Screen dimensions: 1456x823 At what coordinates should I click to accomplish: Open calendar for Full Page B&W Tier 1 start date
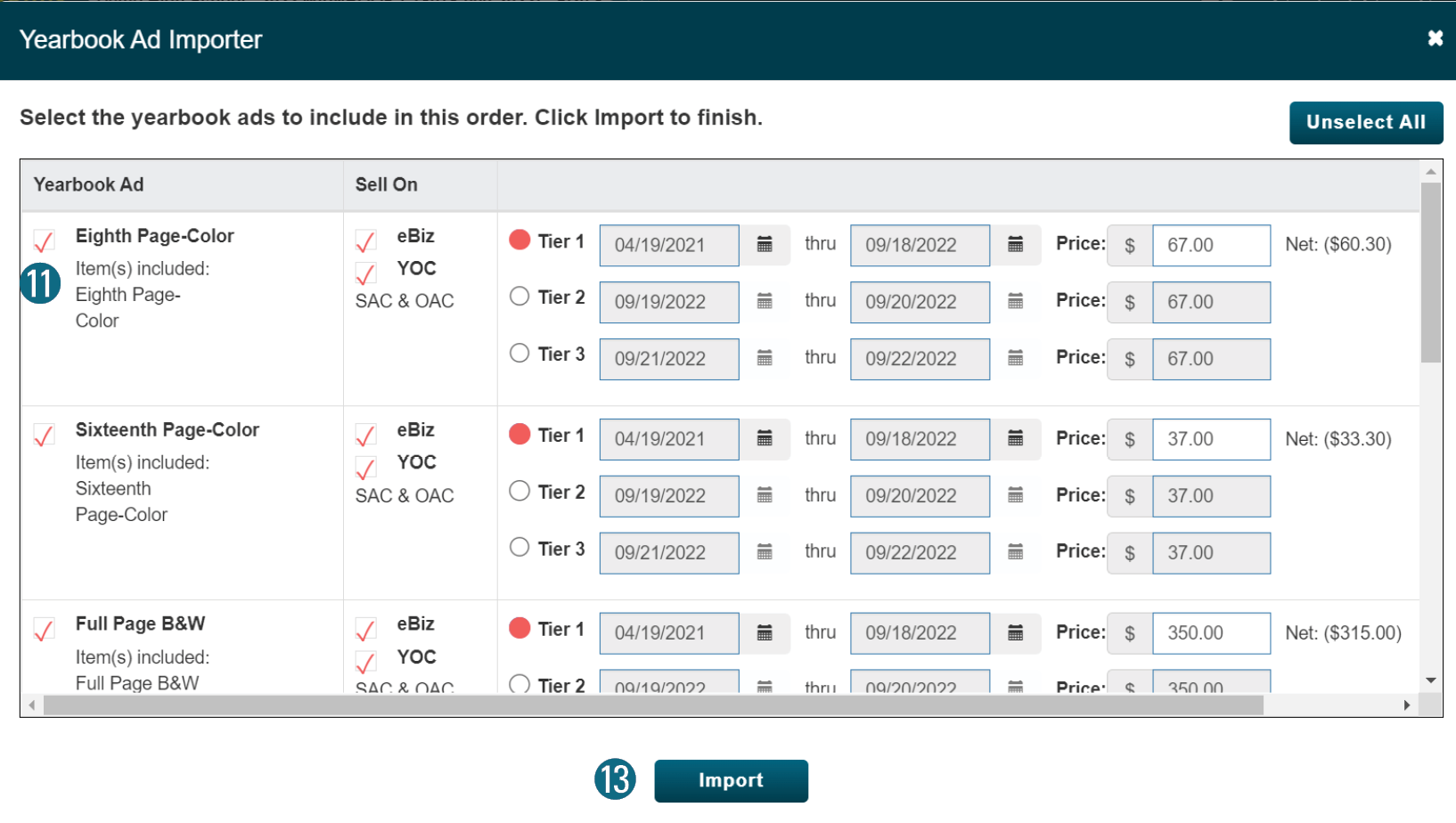click(765, 633)
